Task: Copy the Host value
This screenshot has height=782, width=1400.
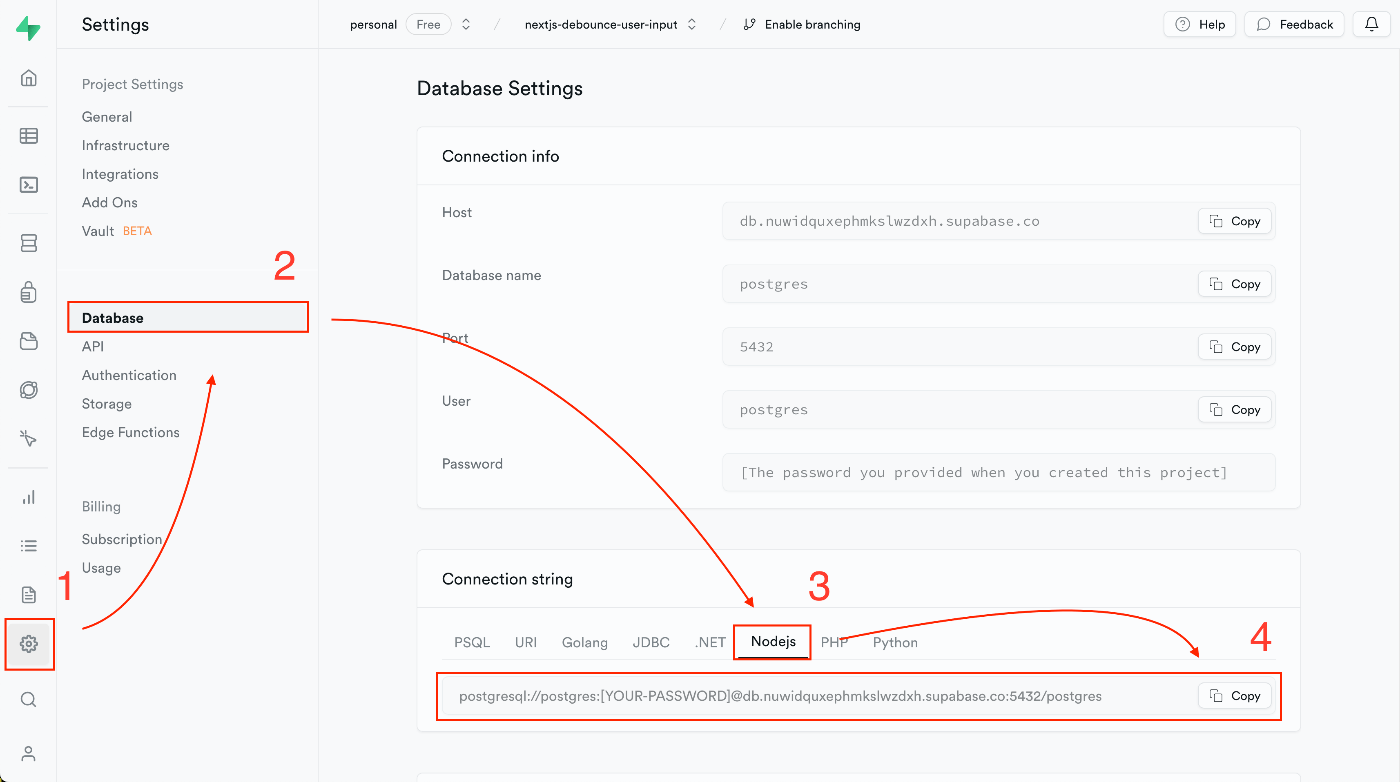Action: coord(1235,221)
